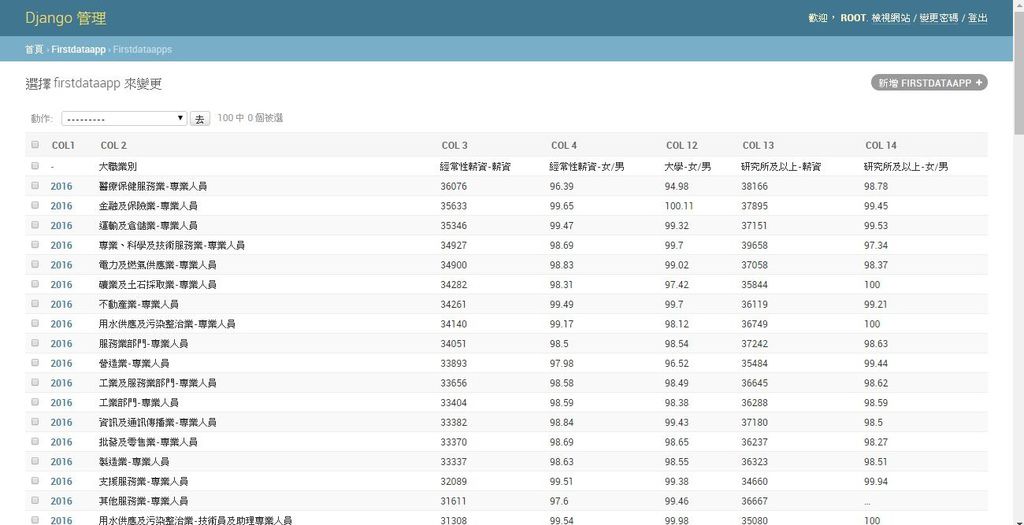
Task: Open the 首頁 breadcrumb link
Action: click(x=34, y=49)
